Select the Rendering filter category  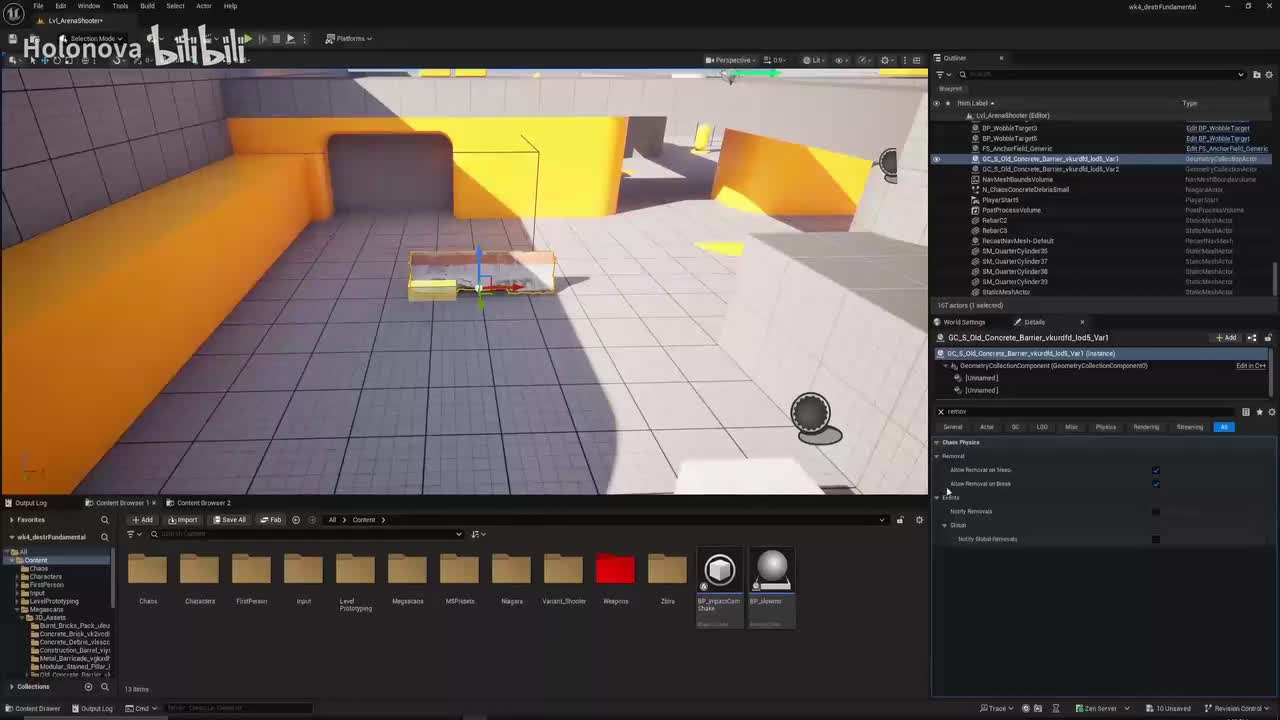tap(1146, 427)
